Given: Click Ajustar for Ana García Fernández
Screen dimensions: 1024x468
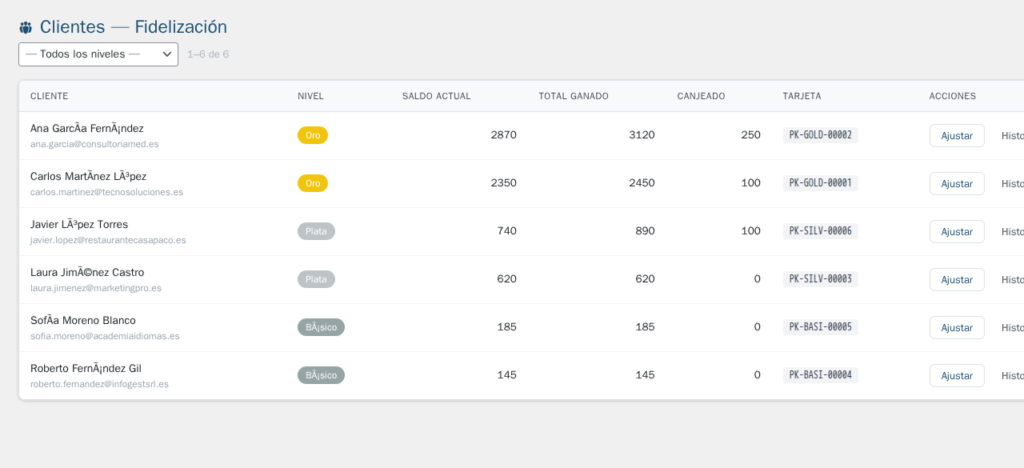Looking at the screenshot, I should click(957, 136).
